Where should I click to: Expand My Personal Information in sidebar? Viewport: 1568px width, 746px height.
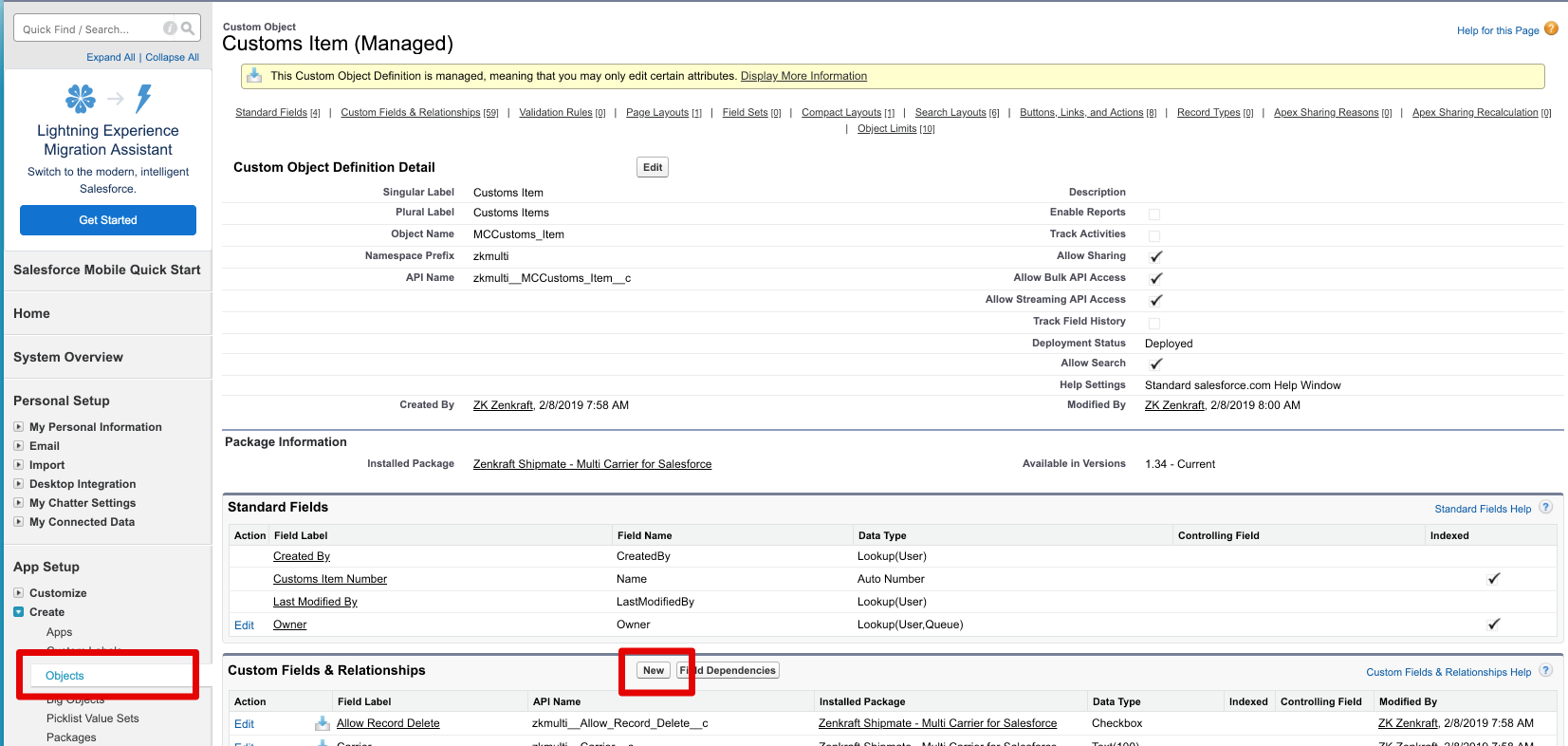[x=18, y=427]
